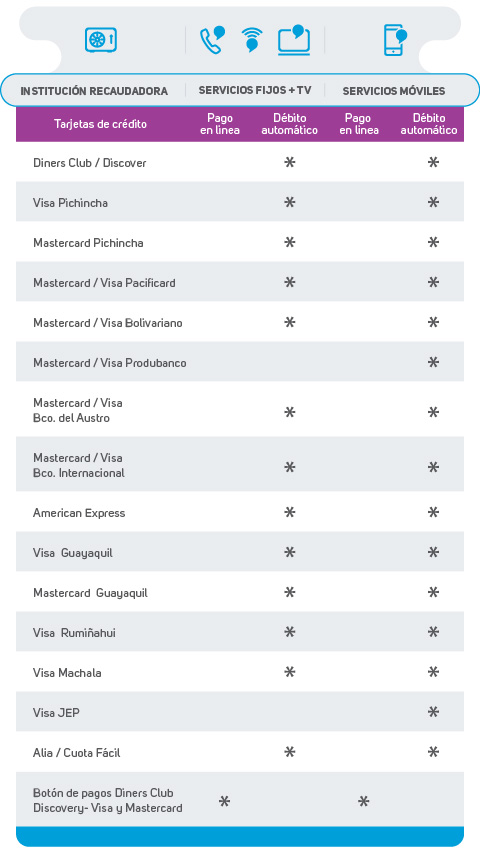Screen dimensions: 480x850
Task: Click Mastercard / Visa Produbanco mobile asterisk
Action: click(433, 362)
